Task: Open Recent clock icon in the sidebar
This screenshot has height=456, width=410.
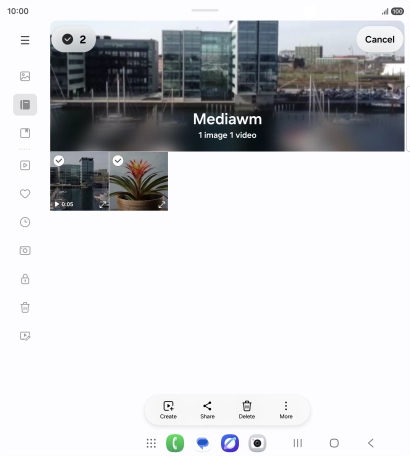Action: coord(25,222)
